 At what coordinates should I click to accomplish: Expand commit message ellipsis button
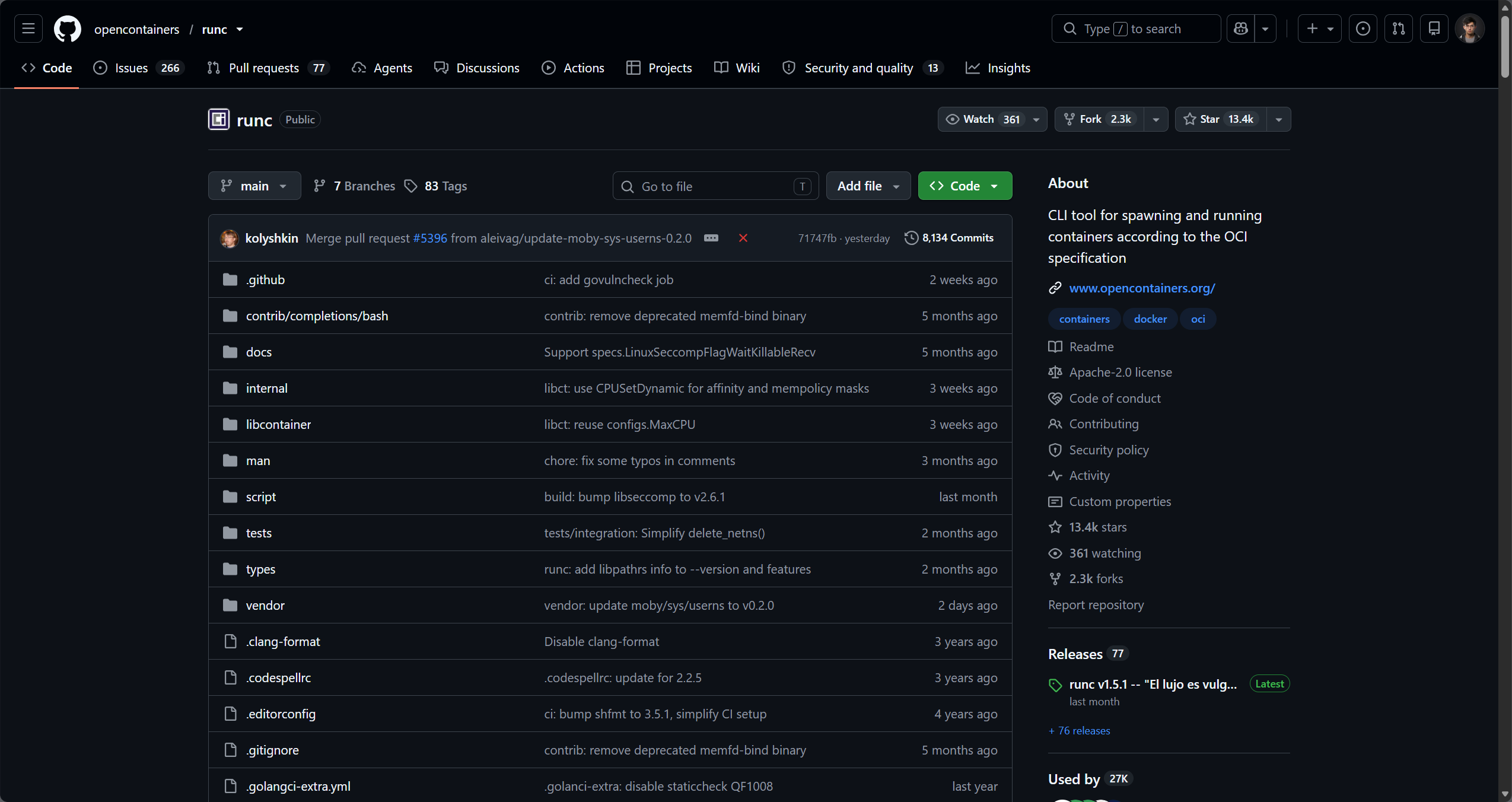click(x=711, y=238)
